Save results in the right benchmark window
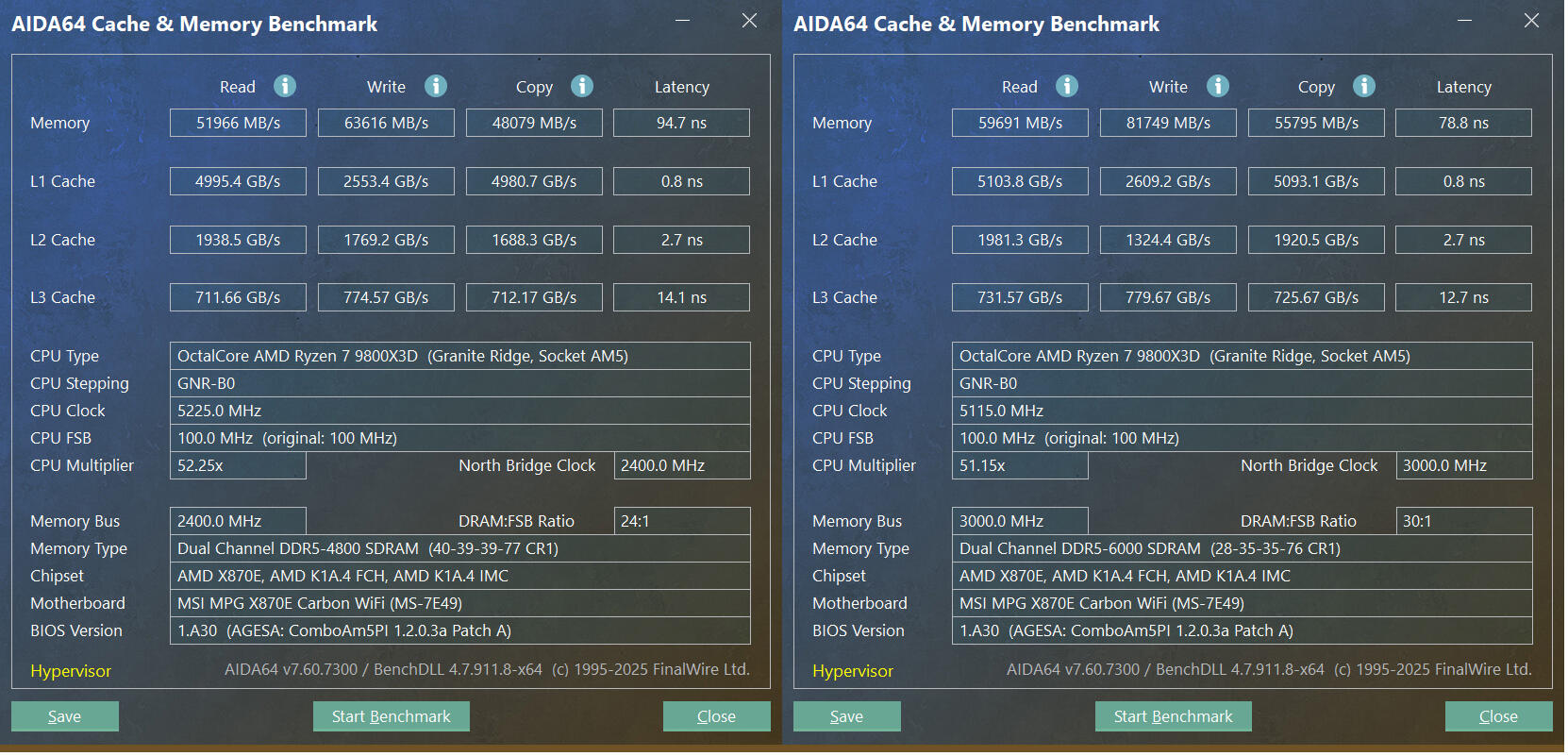Viewport: 1568px width, 756px height. pyautogui.click(x=847, y=716)
